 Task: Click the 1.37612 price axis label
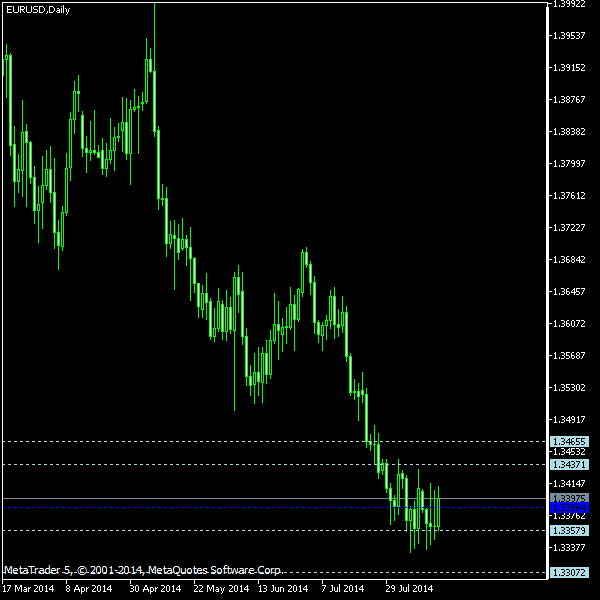pyautogui.click(x=569, y=196)
